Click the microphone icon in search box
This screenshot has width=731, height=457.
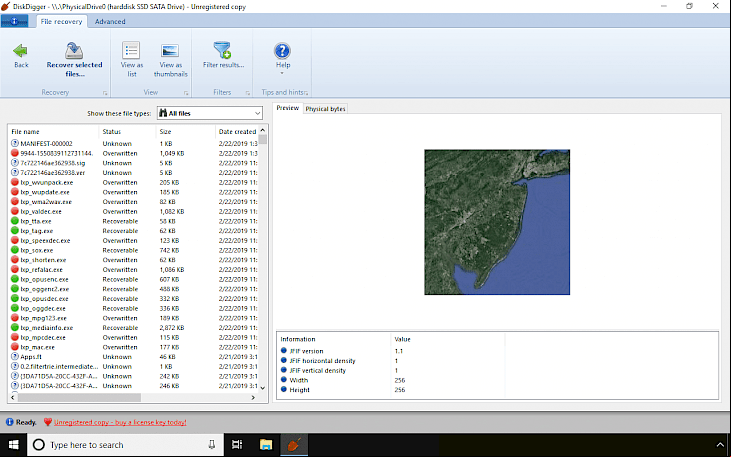click(x=211, y=444)
